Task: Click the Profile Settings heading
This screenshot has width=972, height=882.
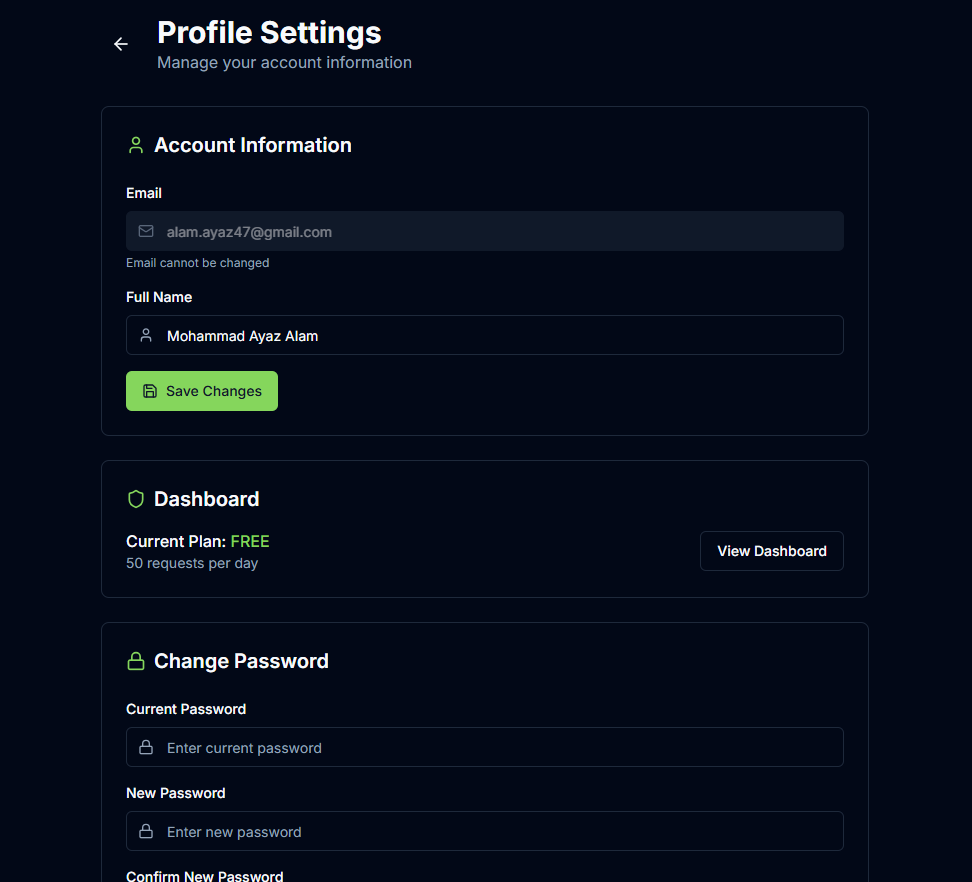Action: pos(269,33)
